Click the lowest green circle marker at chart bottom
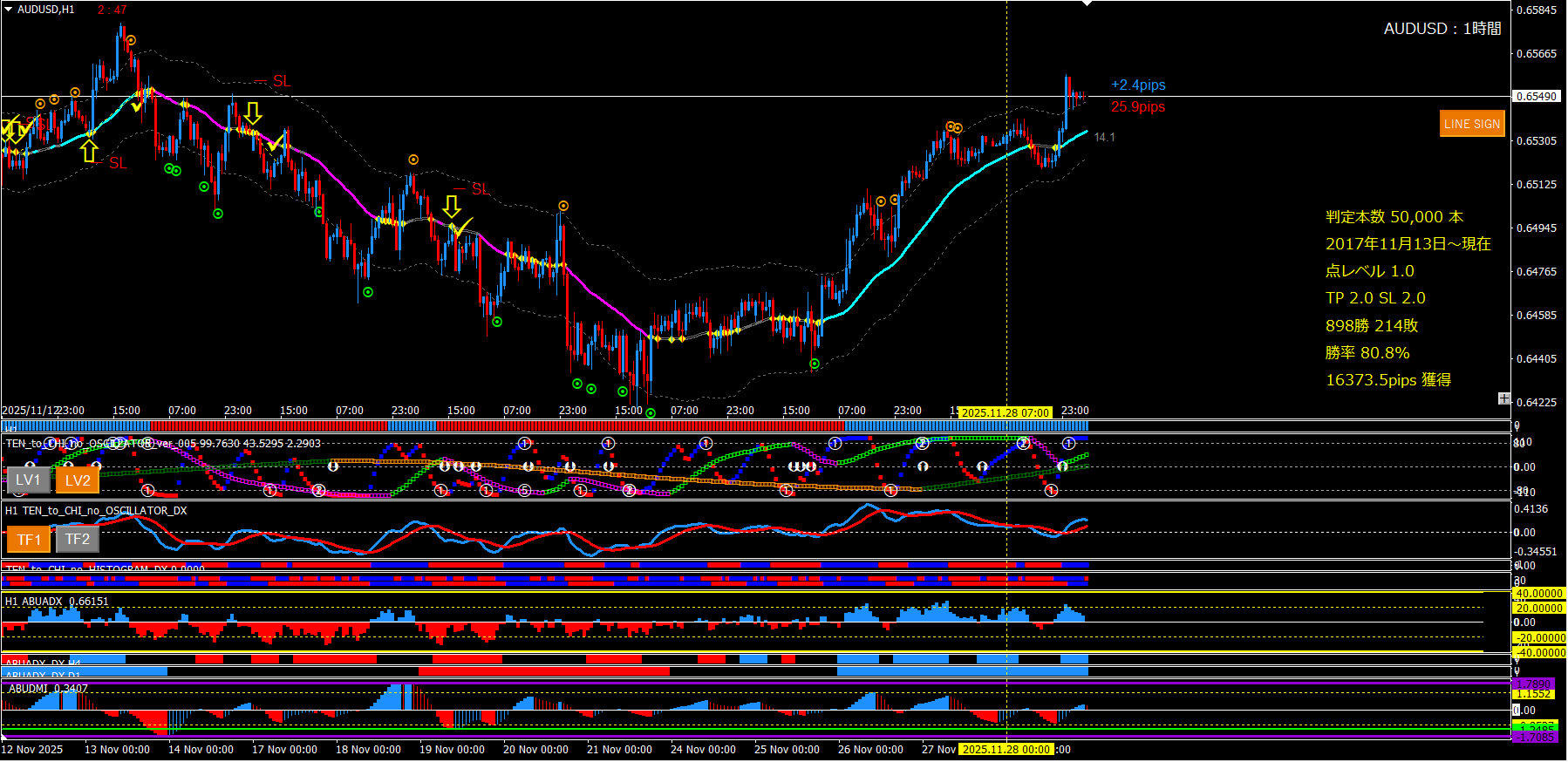This screenshot has width=1568, height=762. [x=651, y=413]
